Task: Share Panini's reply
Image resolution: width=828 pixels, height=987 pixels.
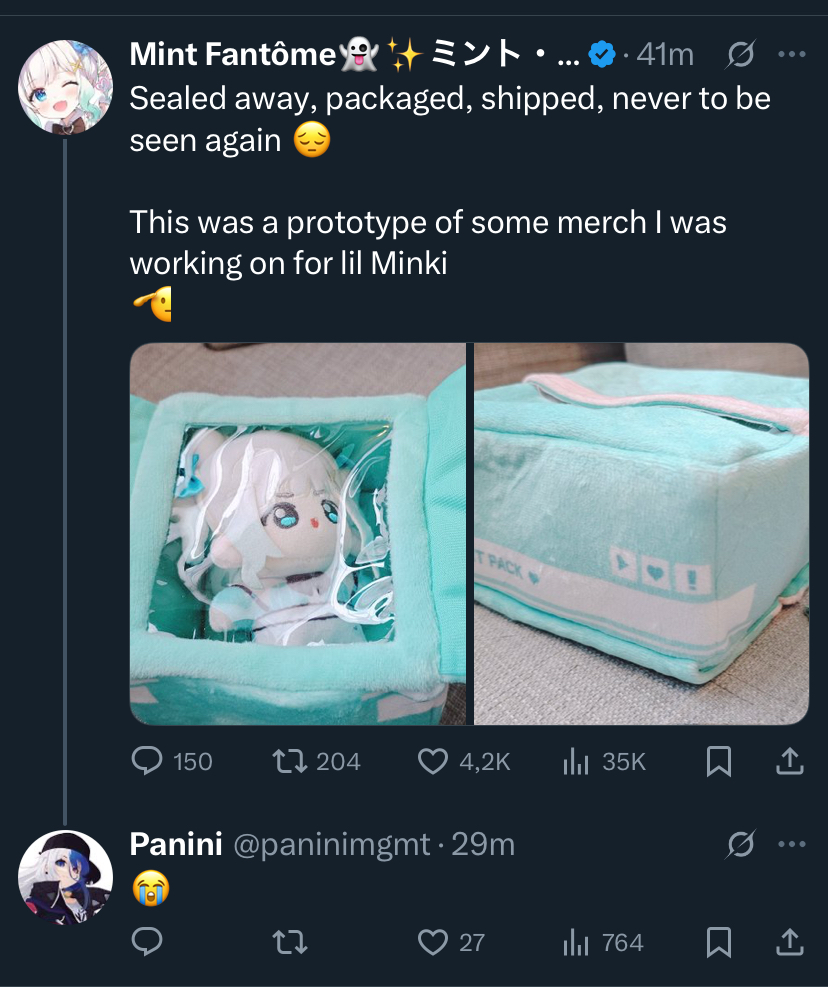Action: [x=789, y=942]
